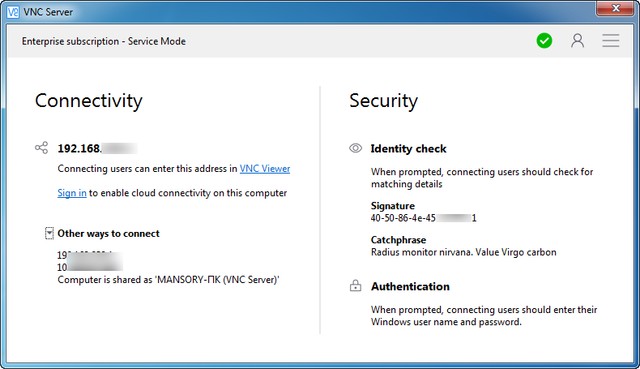Image resolution: width=640 pixels, height=369 pixels.
Task: Click the Other ways to connect label
Action: [109, 233]
